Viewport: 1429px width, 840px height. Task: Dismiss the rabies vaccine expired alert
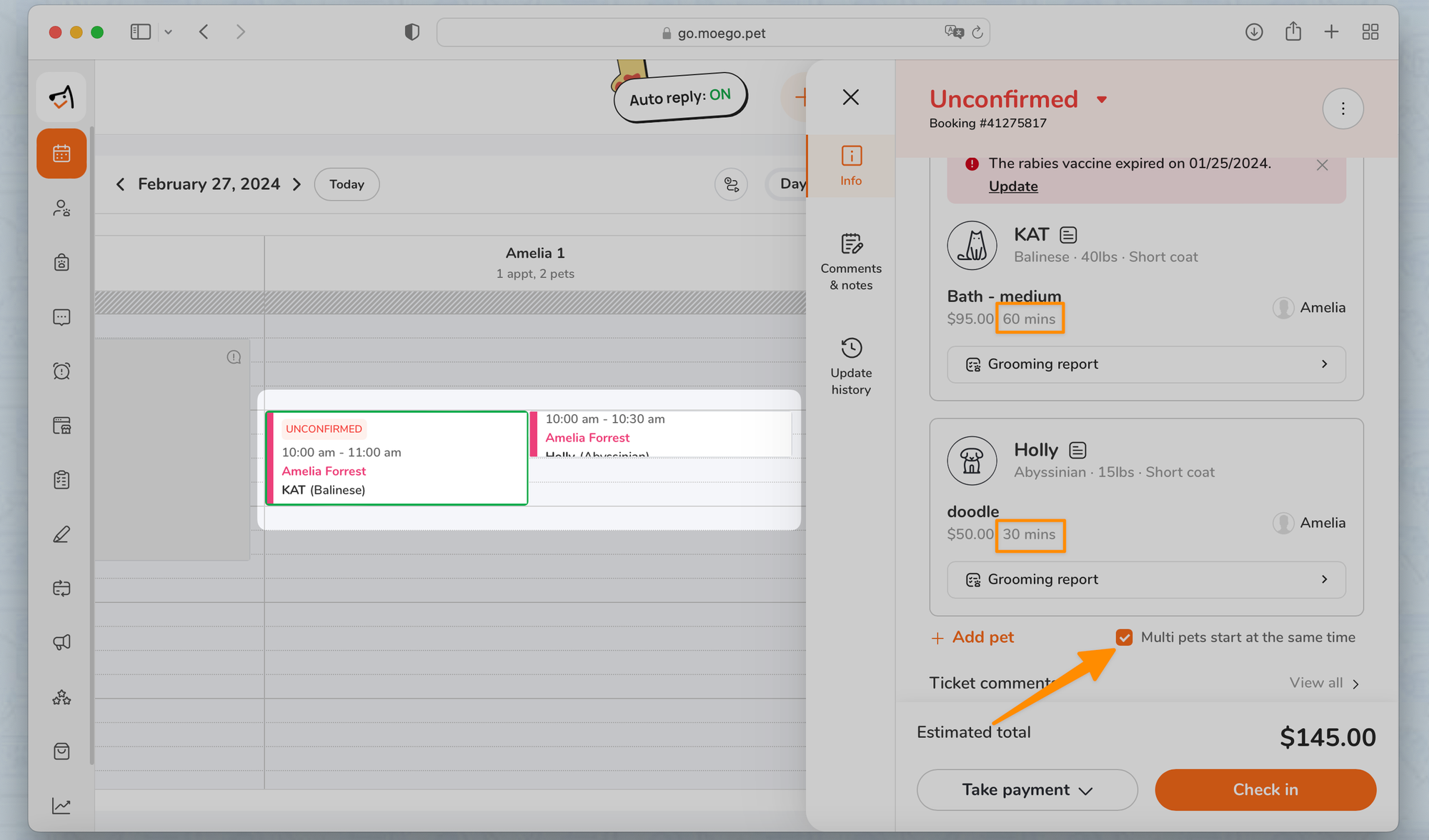point(1322,165)
